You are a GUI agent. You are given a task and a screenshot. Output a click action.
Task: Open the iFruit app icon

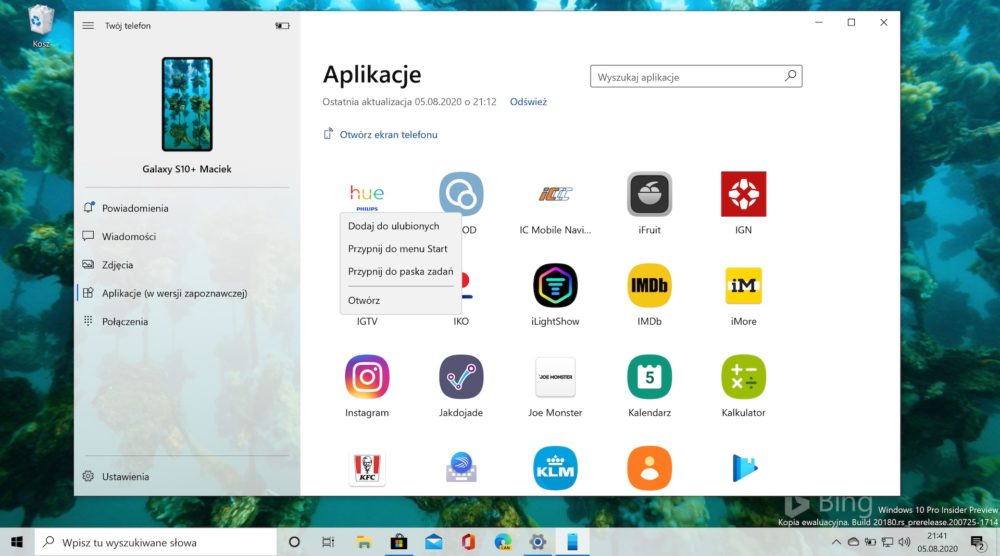[x=649, y=194]
